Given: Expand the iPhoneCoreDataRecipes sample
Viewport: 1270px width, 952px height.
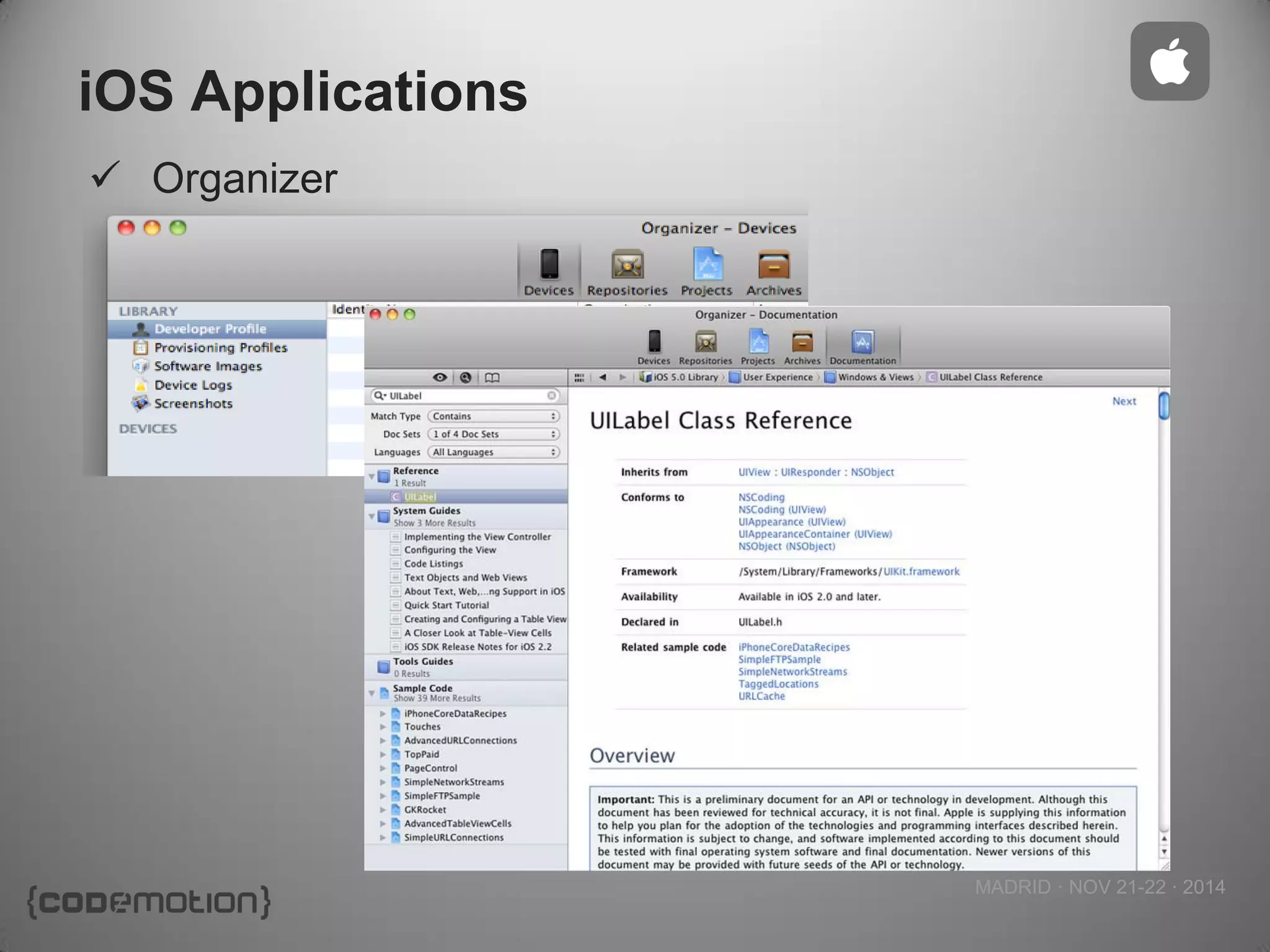Looking at the screenshot, I should [383, 714].
